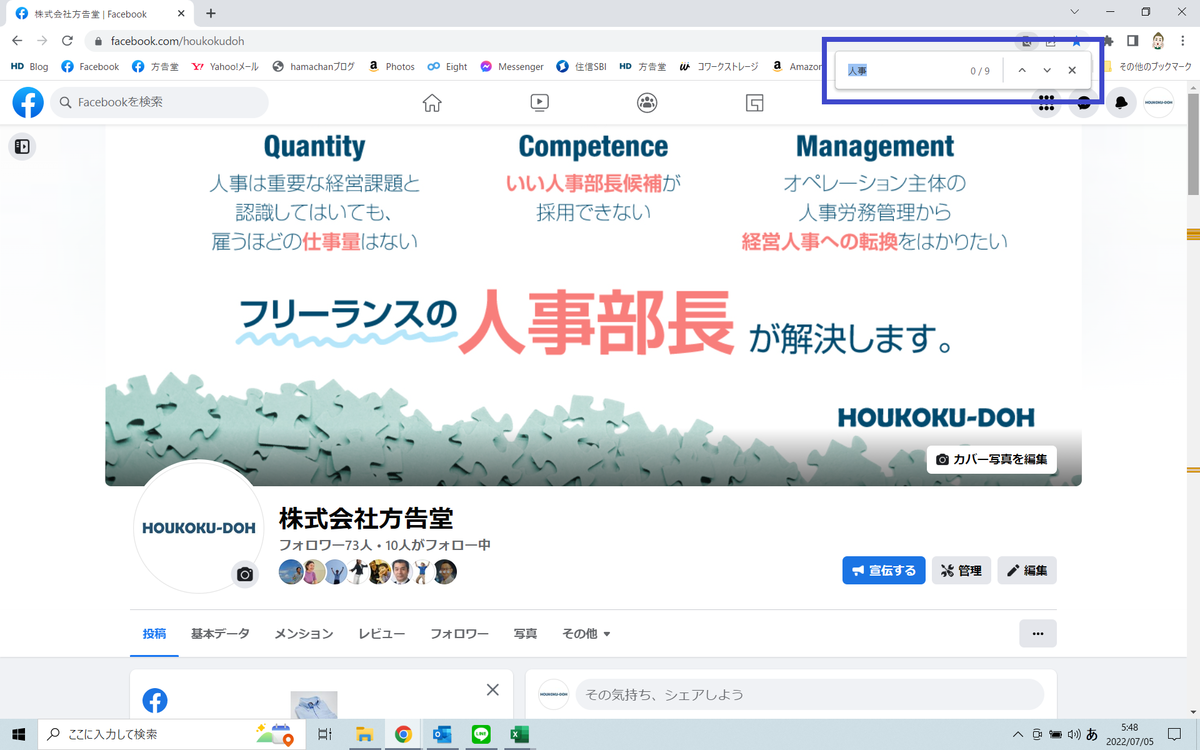1200x750 pixels.
Task: Click the 管理 button
Action: (x=961, y=570)
